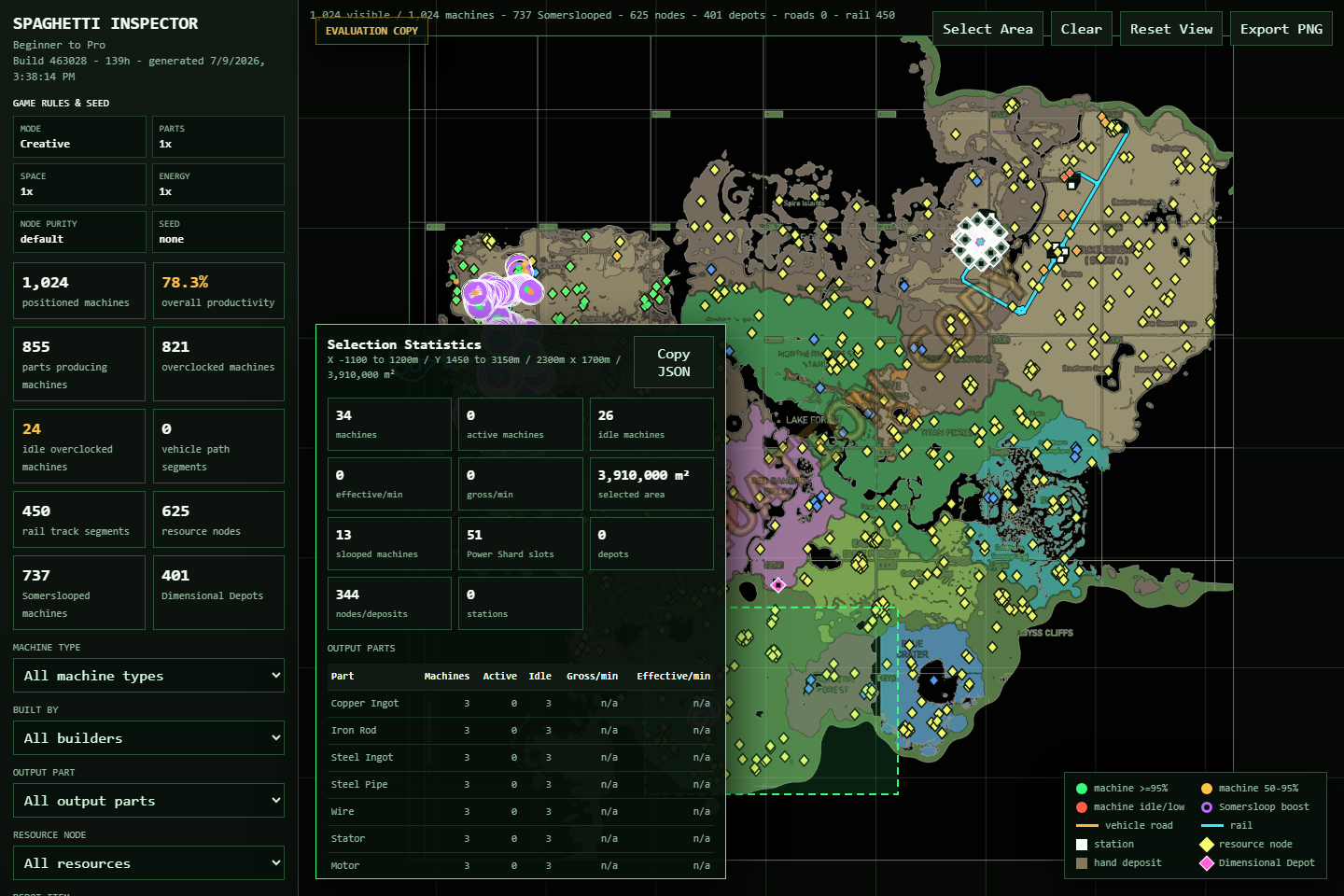Select the Motor table row
This screenshot has height=896, width=1344.
[x=521, y=865]
